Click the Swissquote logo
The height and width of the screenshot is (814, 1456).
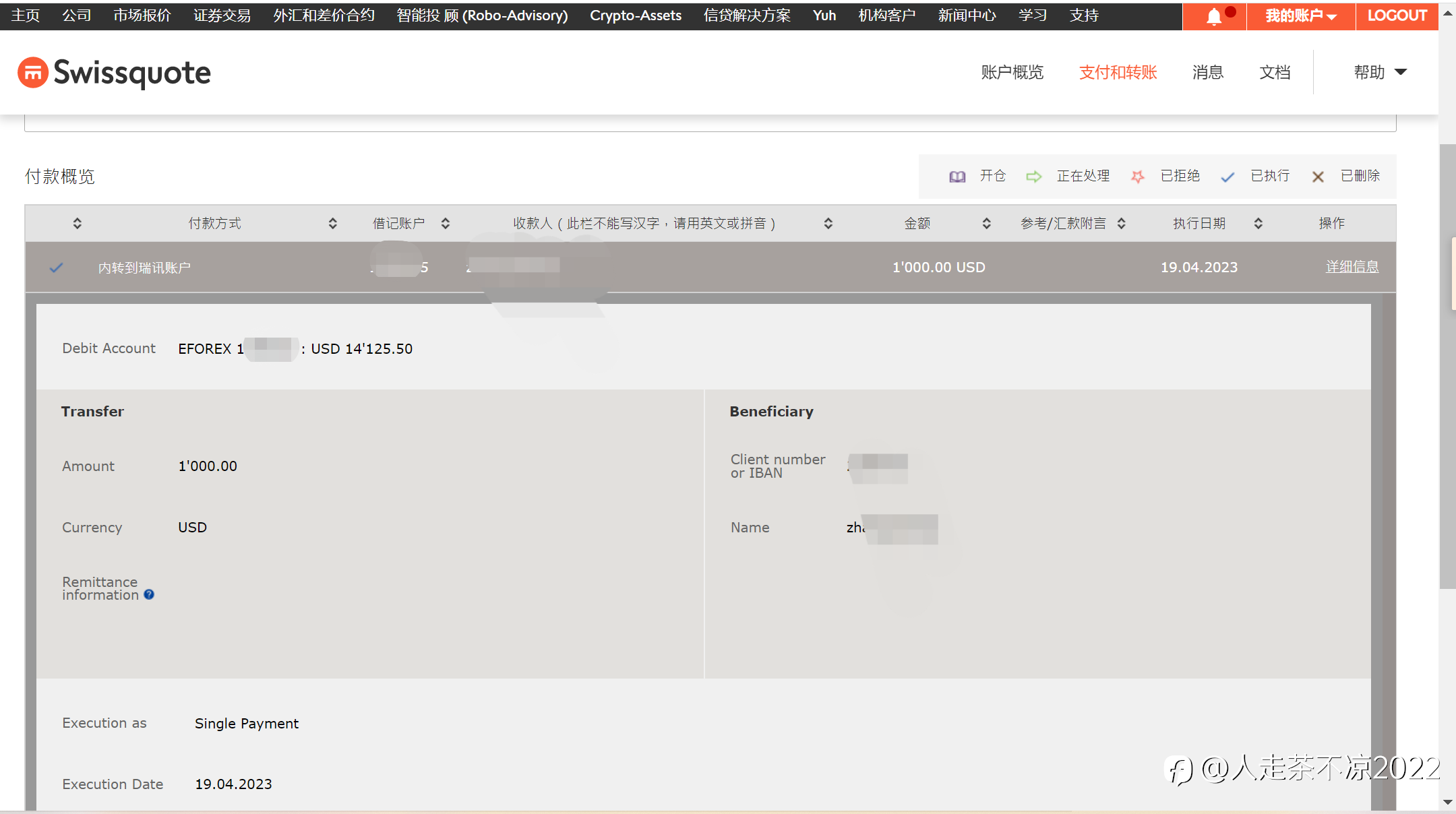point(114,73)
